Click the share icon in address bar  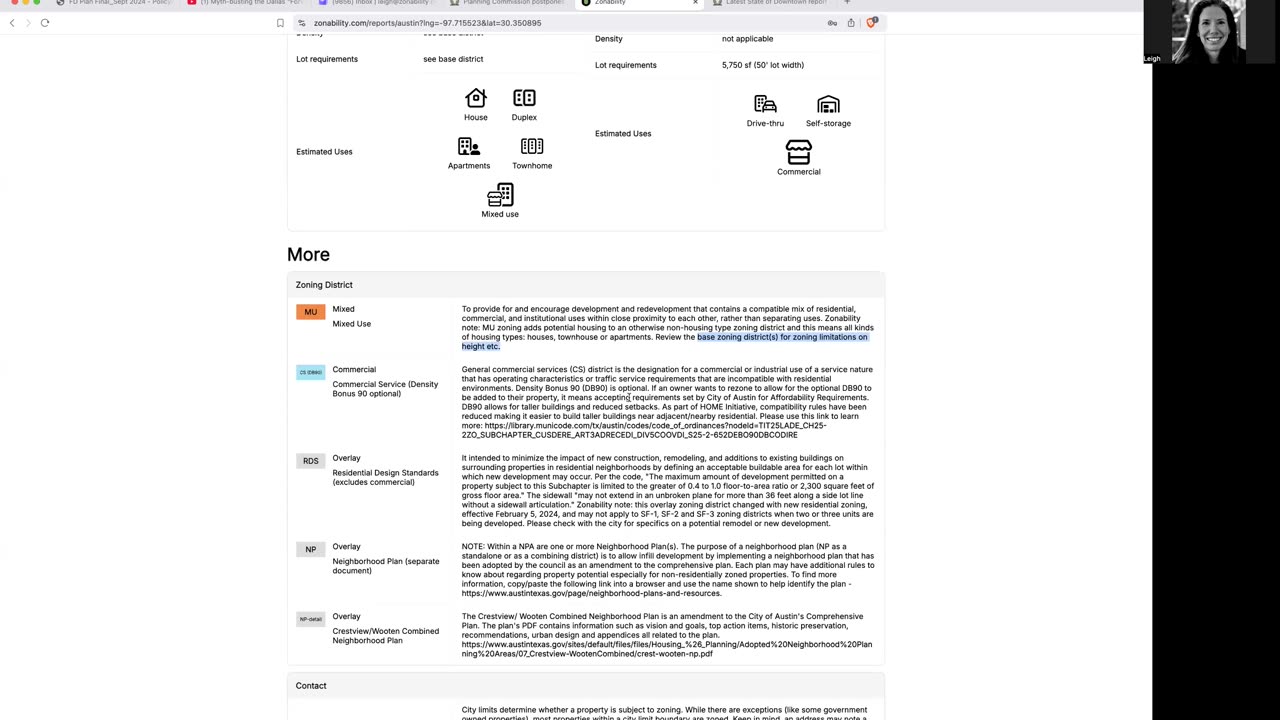pos(851,23)
